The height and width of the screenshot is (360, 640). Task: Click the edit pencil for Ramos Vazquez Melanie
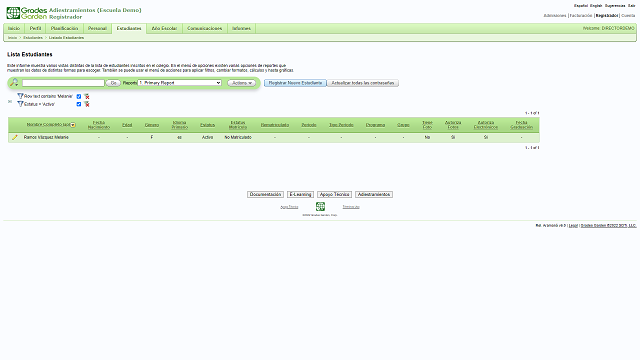[x=15, y=138]
